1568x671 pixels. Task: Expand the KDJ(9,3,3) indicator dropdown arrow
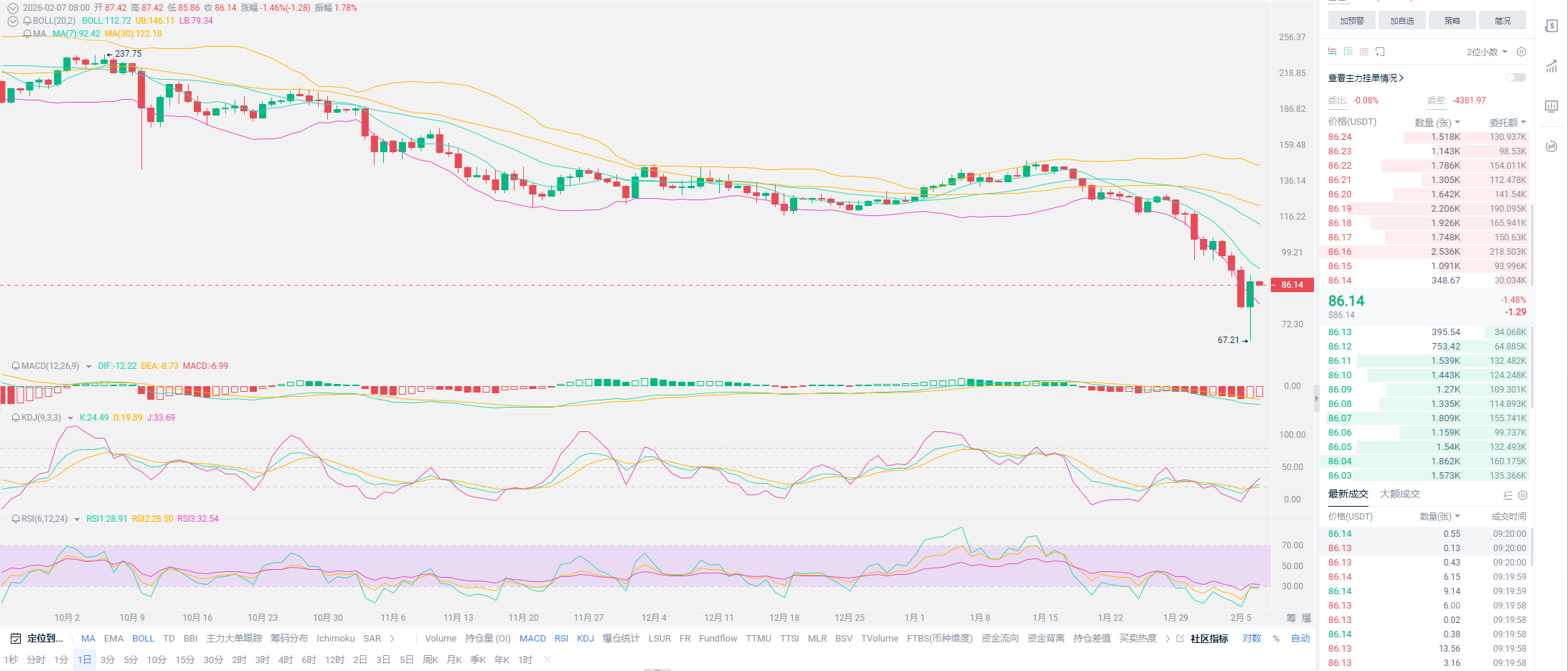[x=70, y=418]
